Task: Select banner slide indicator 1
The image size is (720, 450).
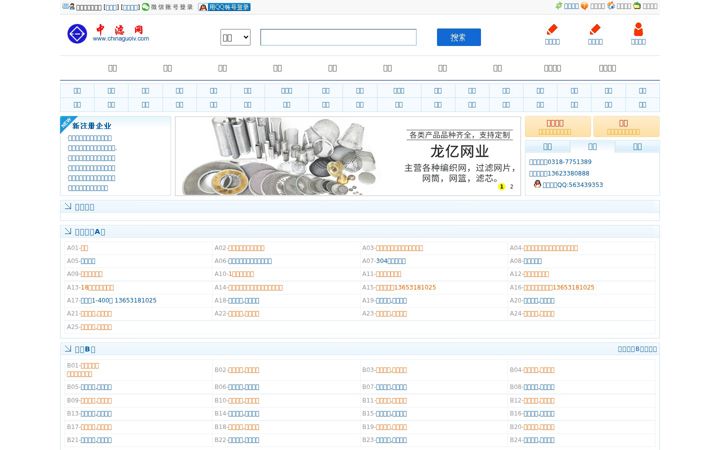Action: pyautogui.click(x=501, y=186)
